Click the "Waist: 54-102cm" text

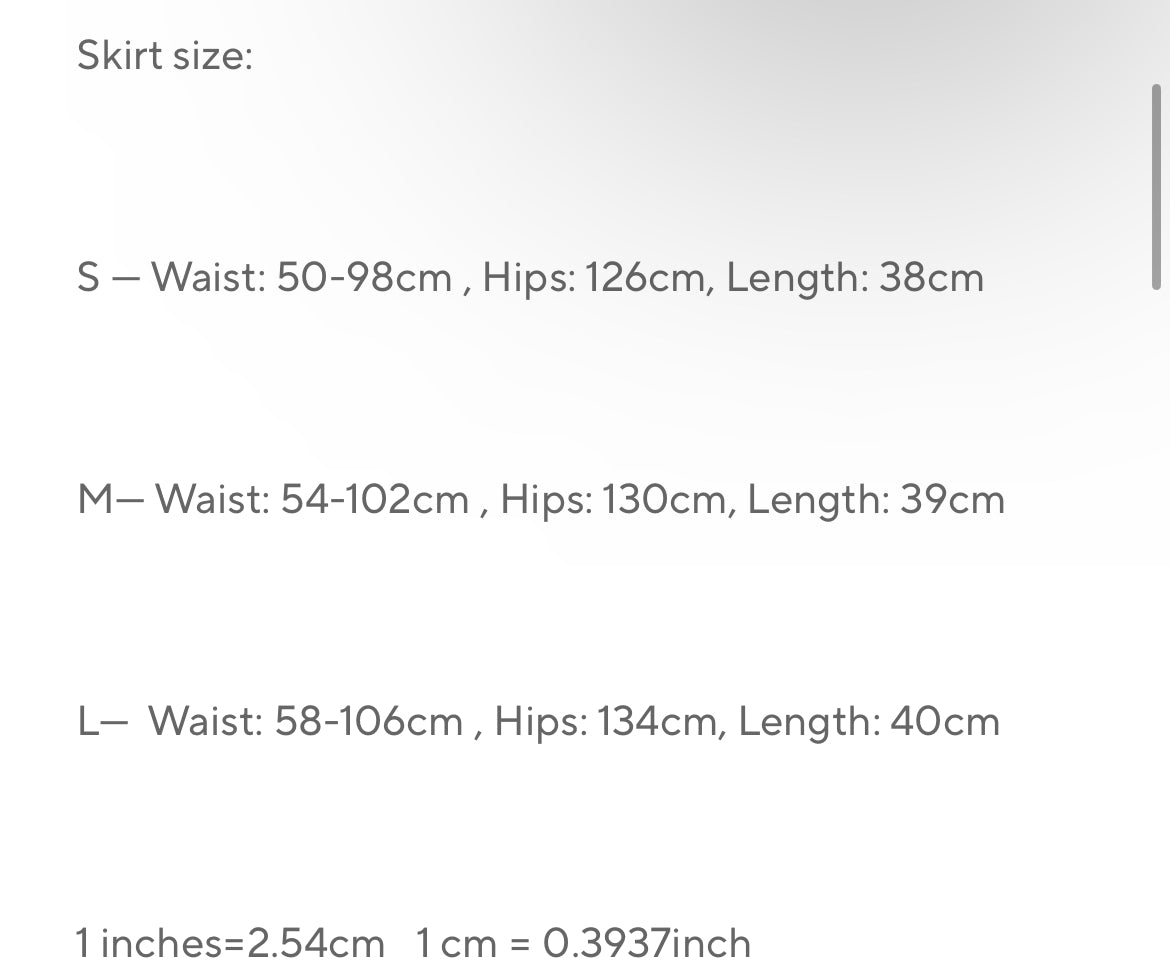pos(312,499)
